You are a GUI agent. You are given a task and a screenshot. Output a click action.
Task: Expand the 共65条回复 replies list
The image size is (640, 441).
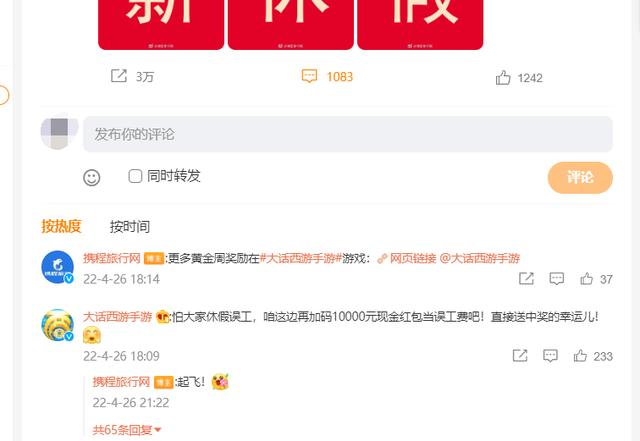(x=127, y=430)
